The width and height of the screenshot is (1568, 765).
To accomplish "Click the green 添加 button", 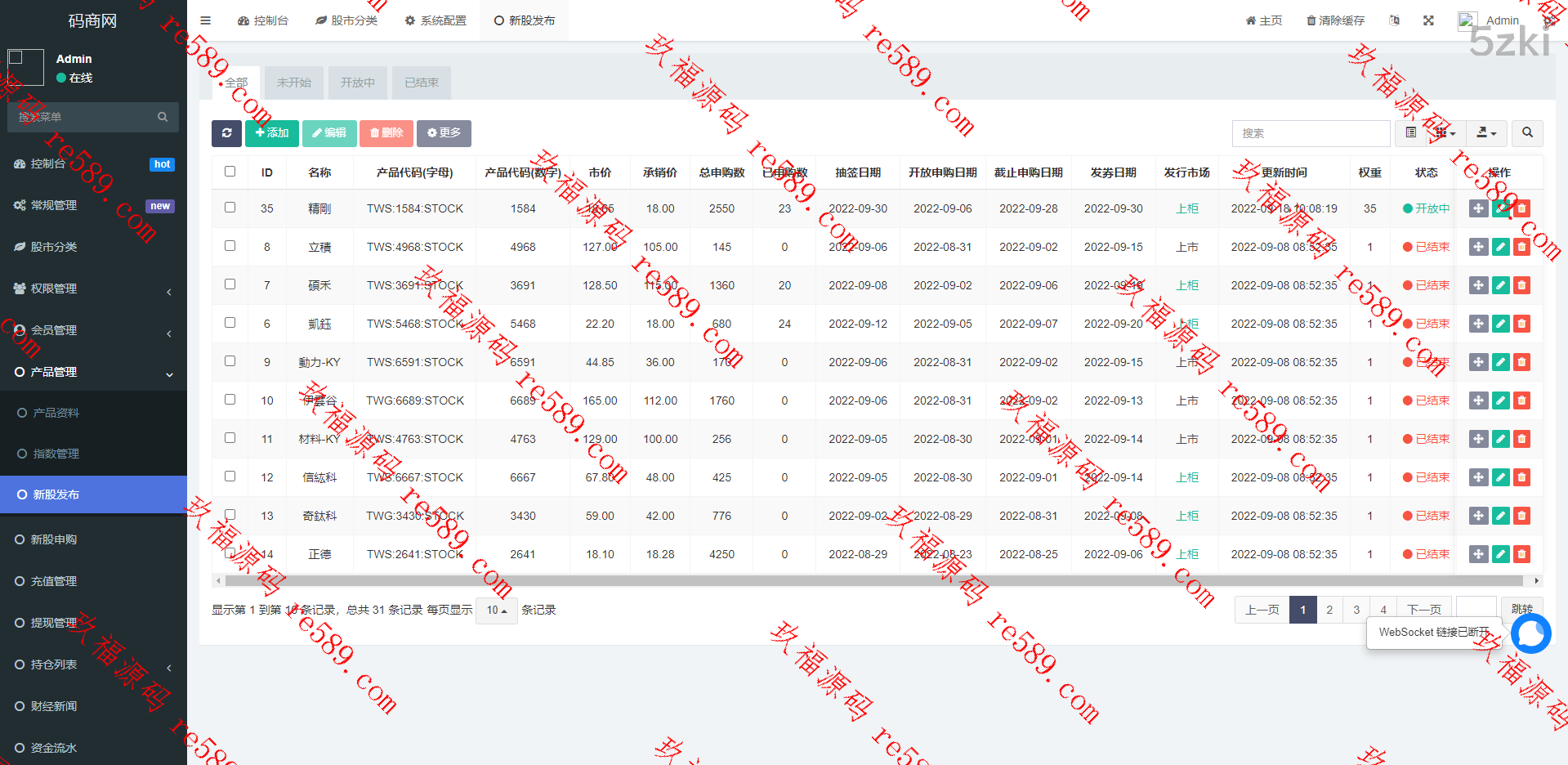I will click(271, 133).
